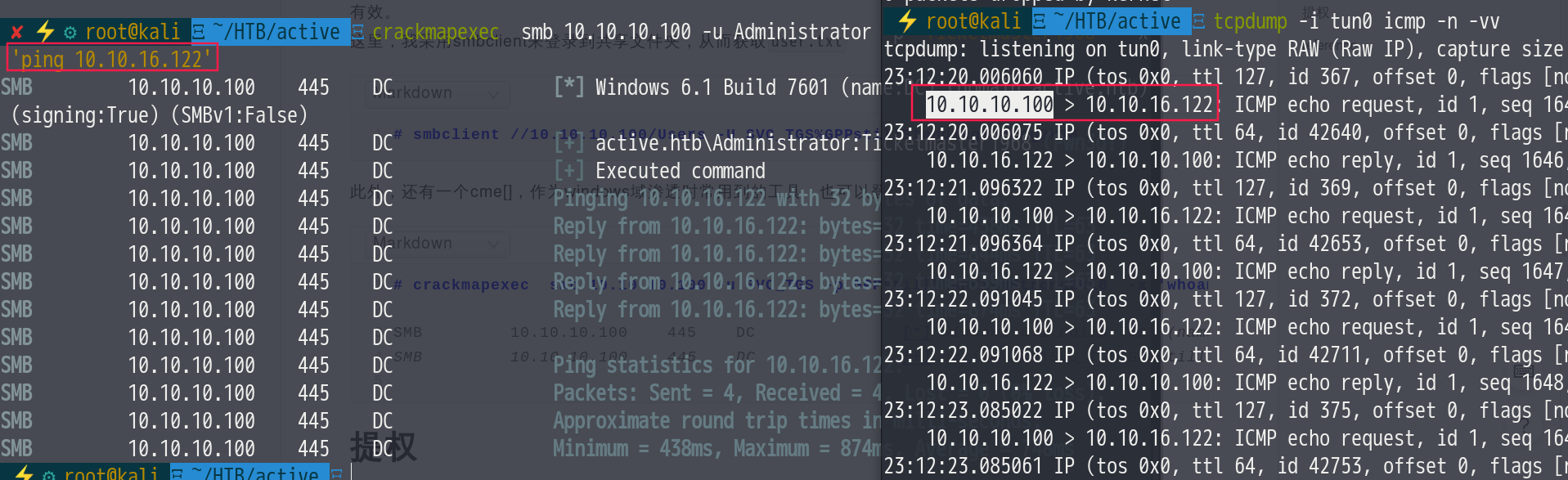The width and height of the screenshot is (1568, 480).
Task: Click the blue glyph before crackmapexec
Action: [357, 32]
